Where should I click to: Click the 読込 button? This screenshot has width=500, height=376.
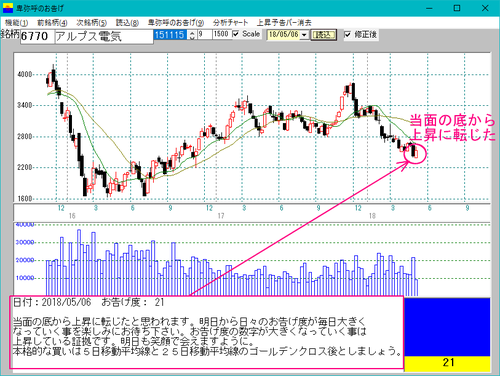click(323, 35)
